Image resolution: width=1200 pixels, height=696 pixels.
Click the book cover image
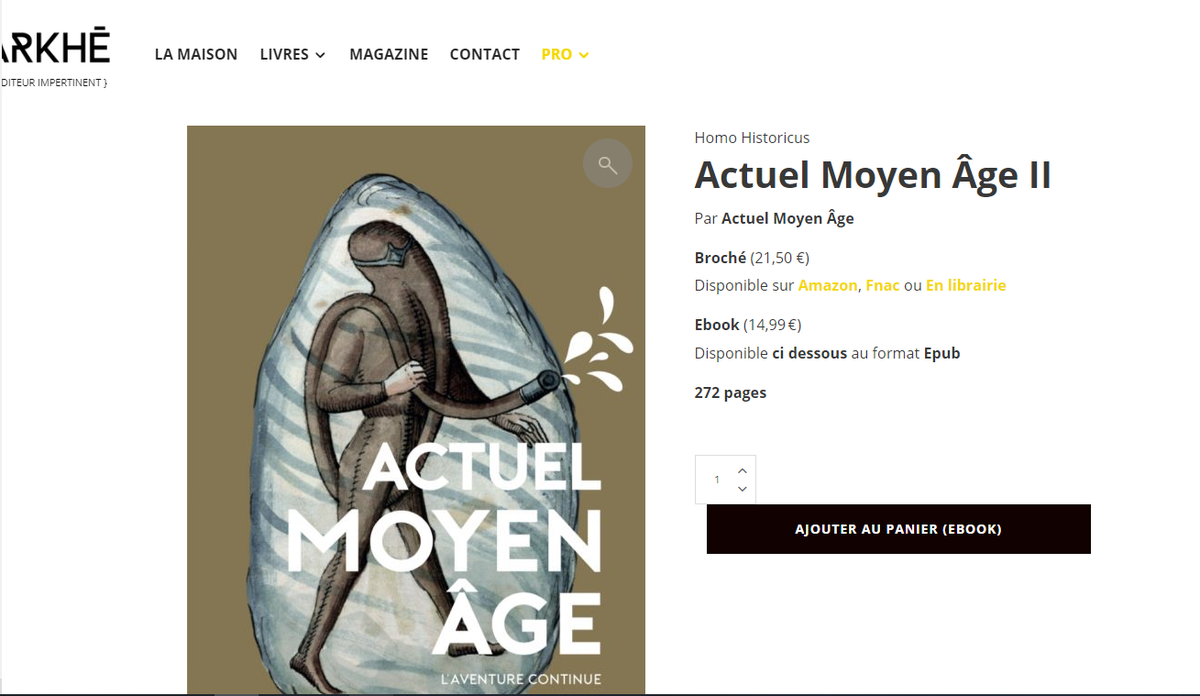click(416, 410)
